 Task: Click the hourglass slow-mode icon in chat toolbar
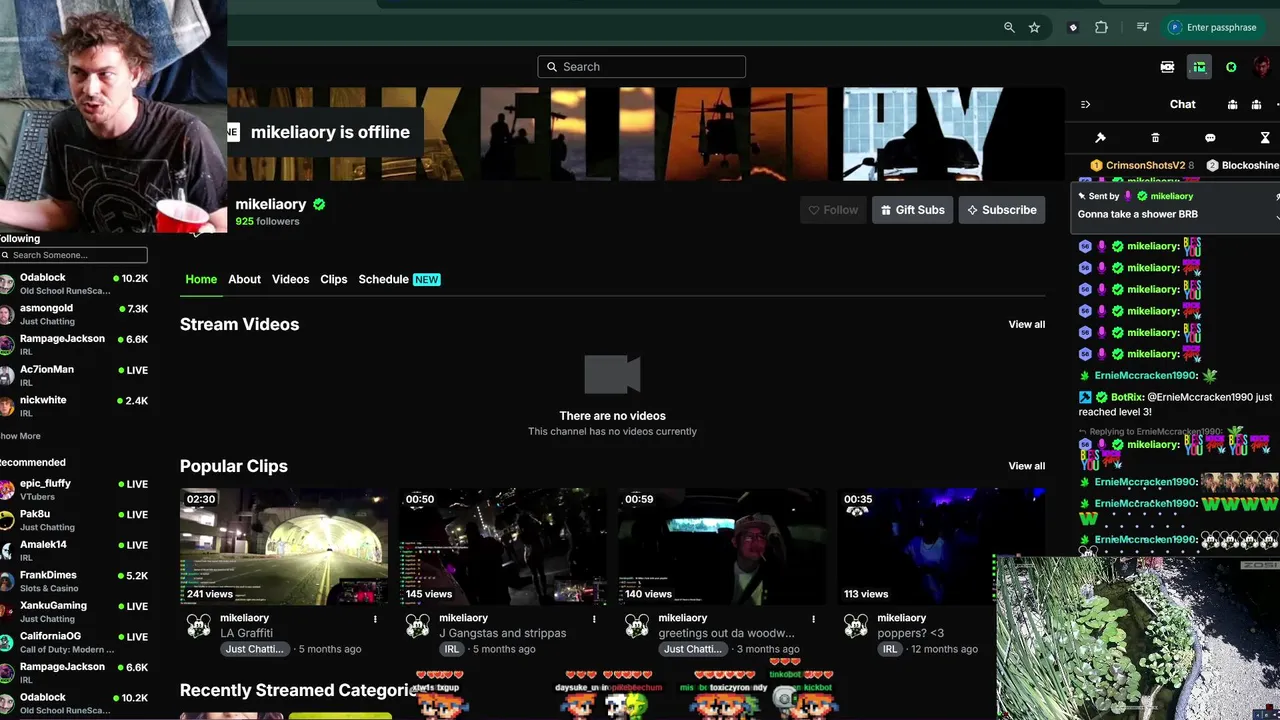(x=1265, y=138)
